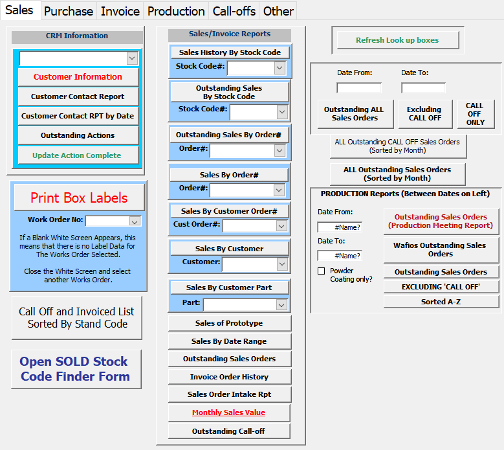The width and height of the screenshot is (504, 450).
Task: Click Outstanding ALL Sales Orders
Action: click(355, 114)
